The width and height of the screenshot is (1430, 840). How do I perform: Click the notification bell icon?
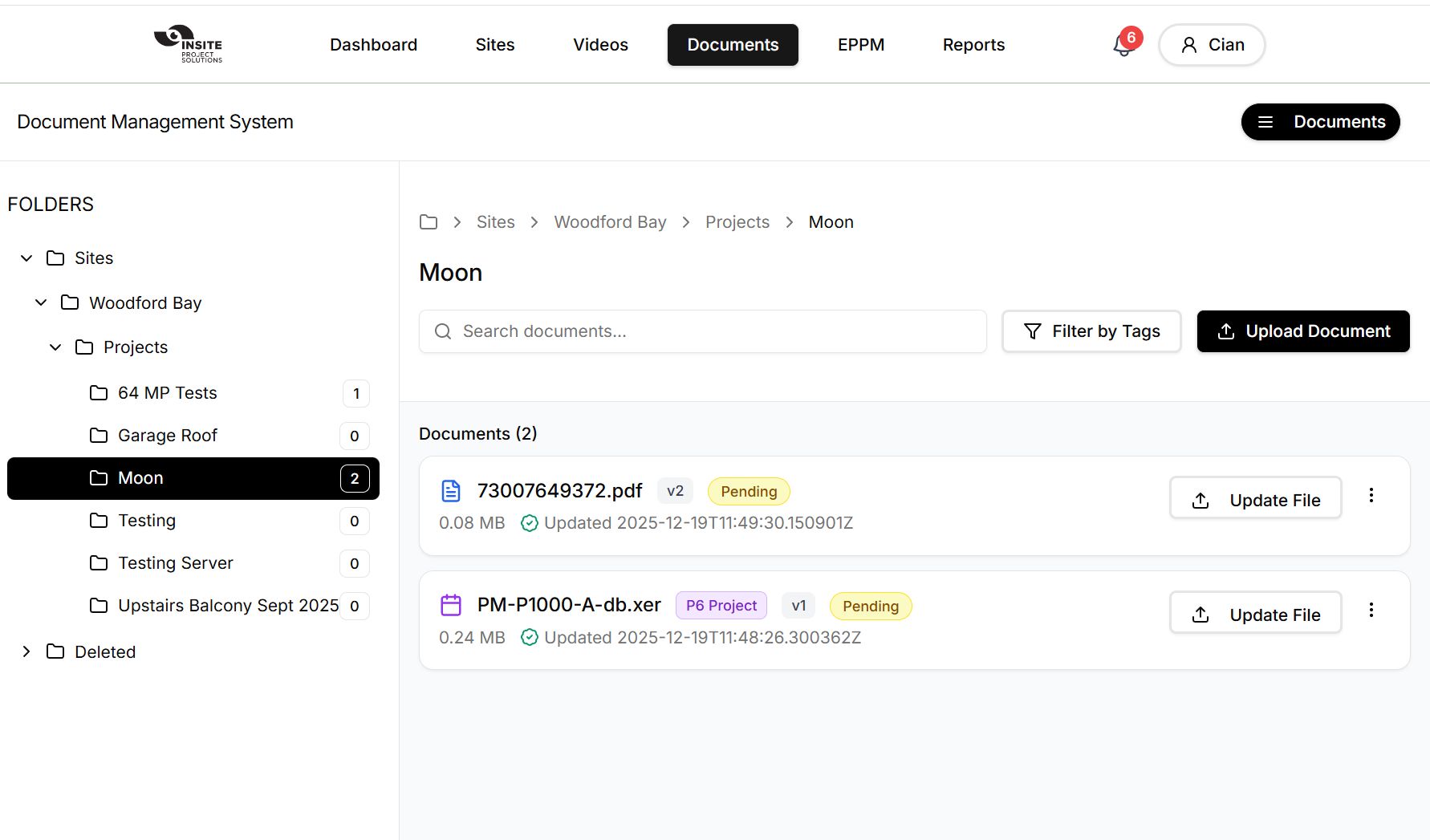click(x=1123, y=46)
